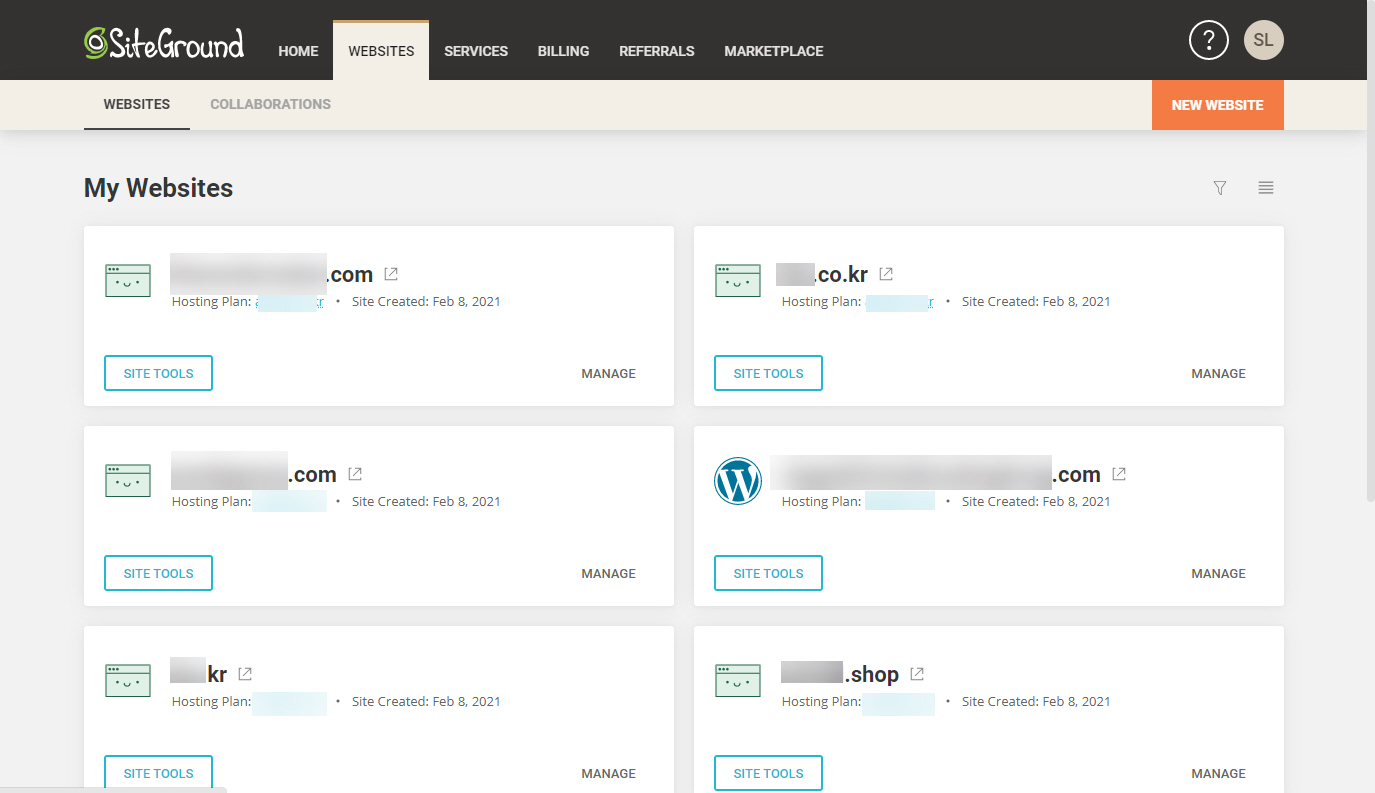
Task: Click the NEW WEBSITE button
Action: [1217, 105]
